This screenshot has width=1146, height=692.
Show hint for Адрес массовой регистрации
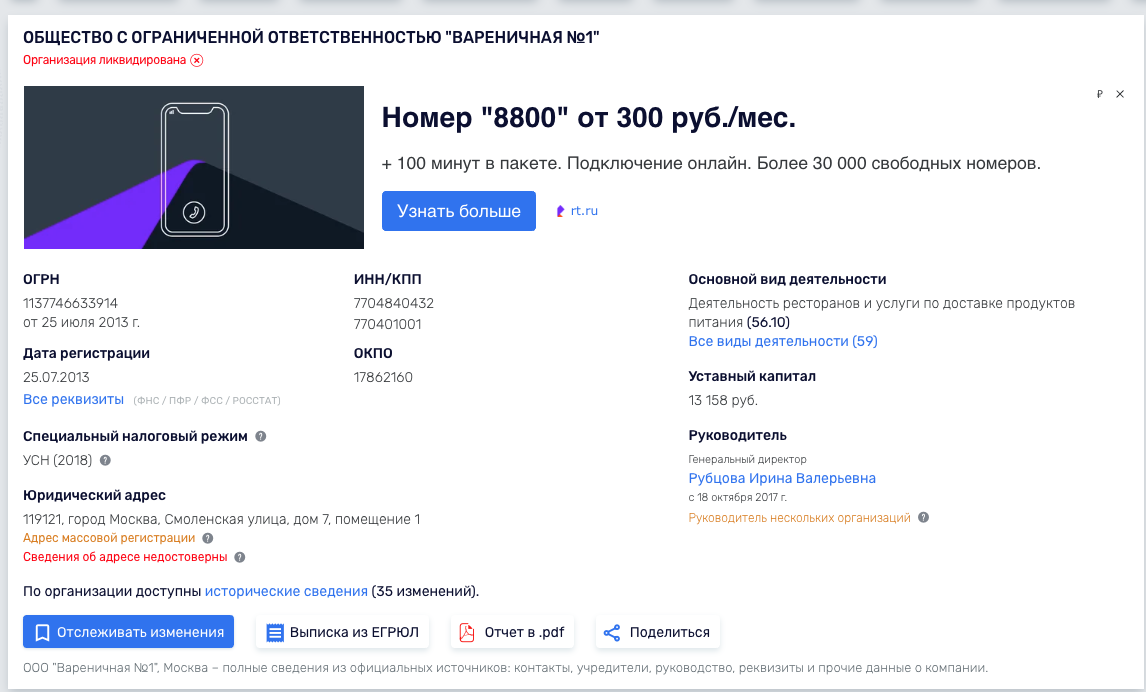[207, 538]
